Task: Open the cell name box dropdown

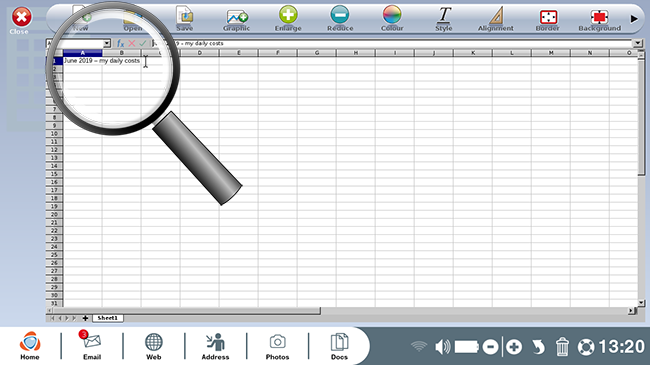Action: coord(107,43)
